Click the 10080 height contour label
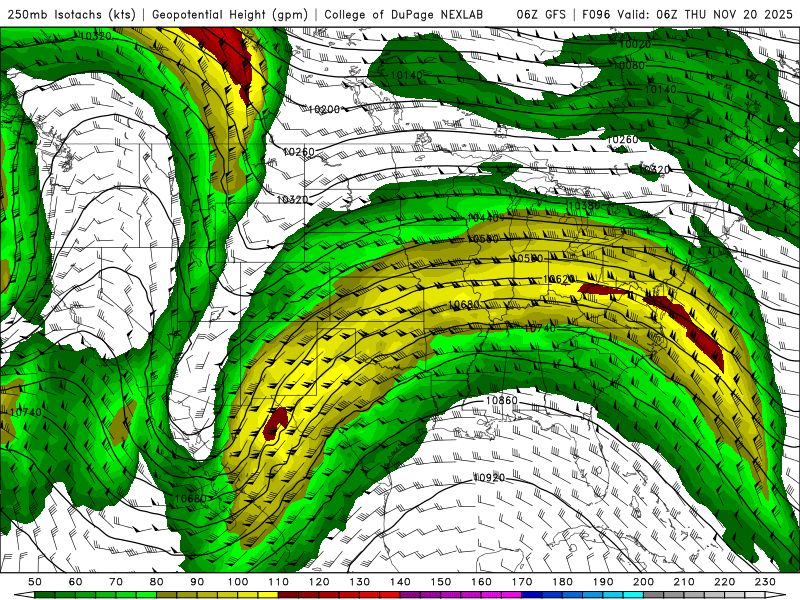The height and width of the screenshot is (600, 800). (629, 65)
